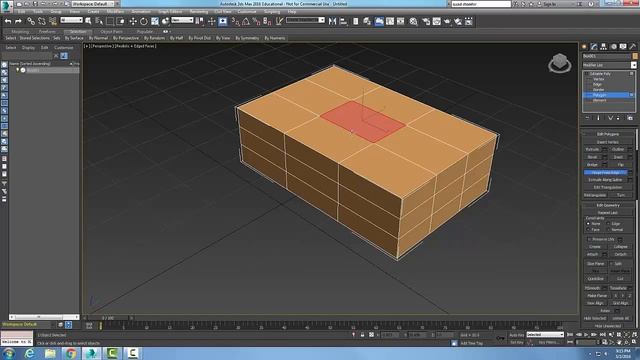This screenshot has width=640, height=360.
Task: Toggle the Window/Crossing selection icon
Action: pyautogui.click(x=121, y=21)
